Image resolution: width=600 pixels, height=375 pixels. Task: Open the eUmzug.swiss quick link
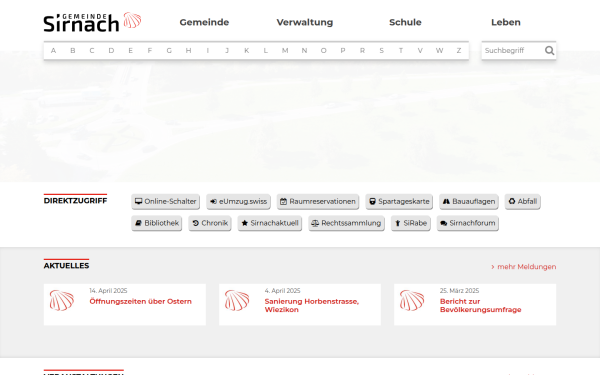(238, 202)
